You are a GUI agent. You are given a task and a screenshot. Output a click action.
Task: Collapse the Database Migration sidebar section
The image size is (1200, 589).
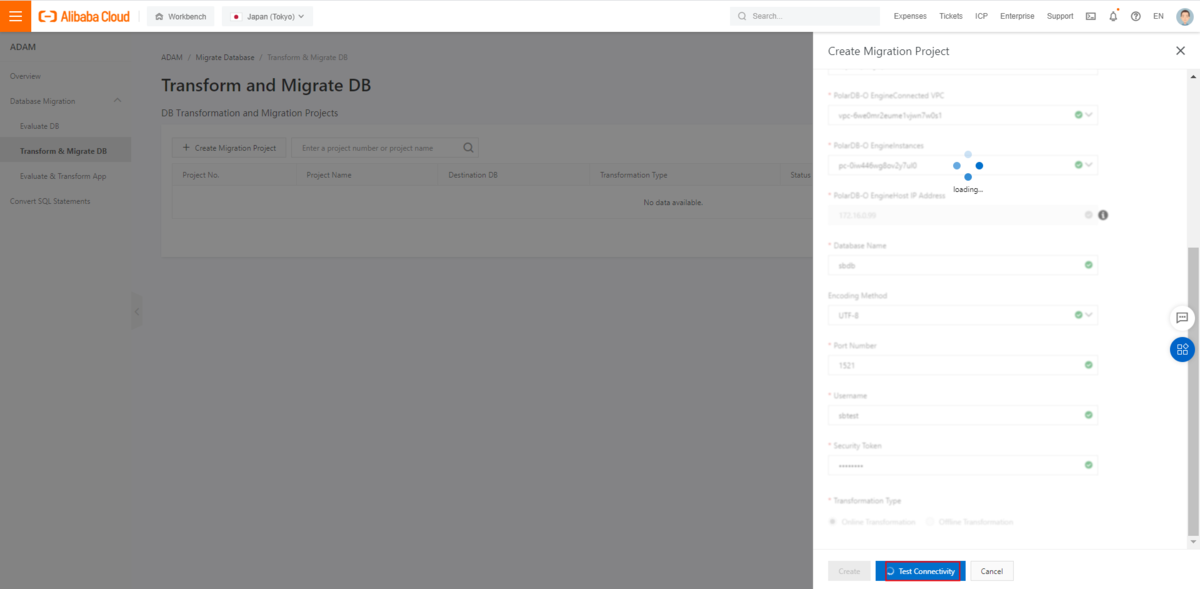click(x=118, y=101)
